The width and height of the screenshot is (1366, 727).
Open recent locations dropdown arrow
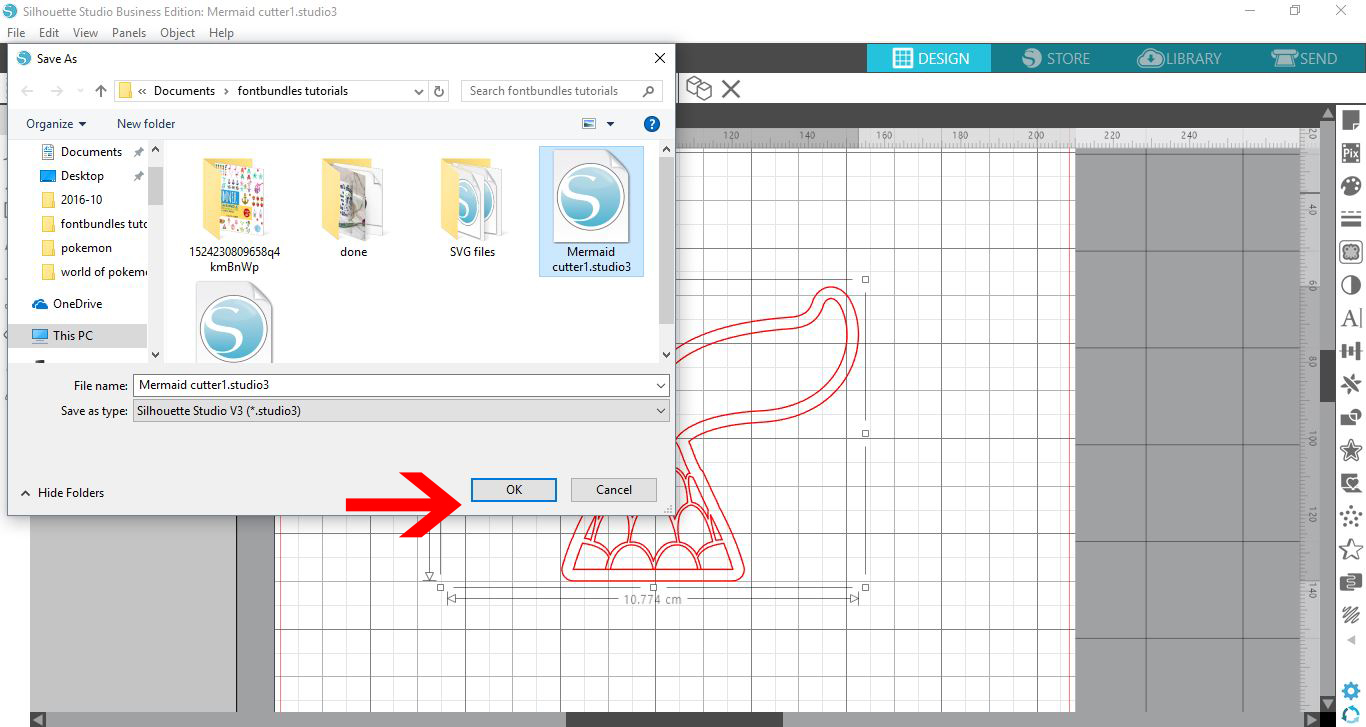(x=78, y=91)
